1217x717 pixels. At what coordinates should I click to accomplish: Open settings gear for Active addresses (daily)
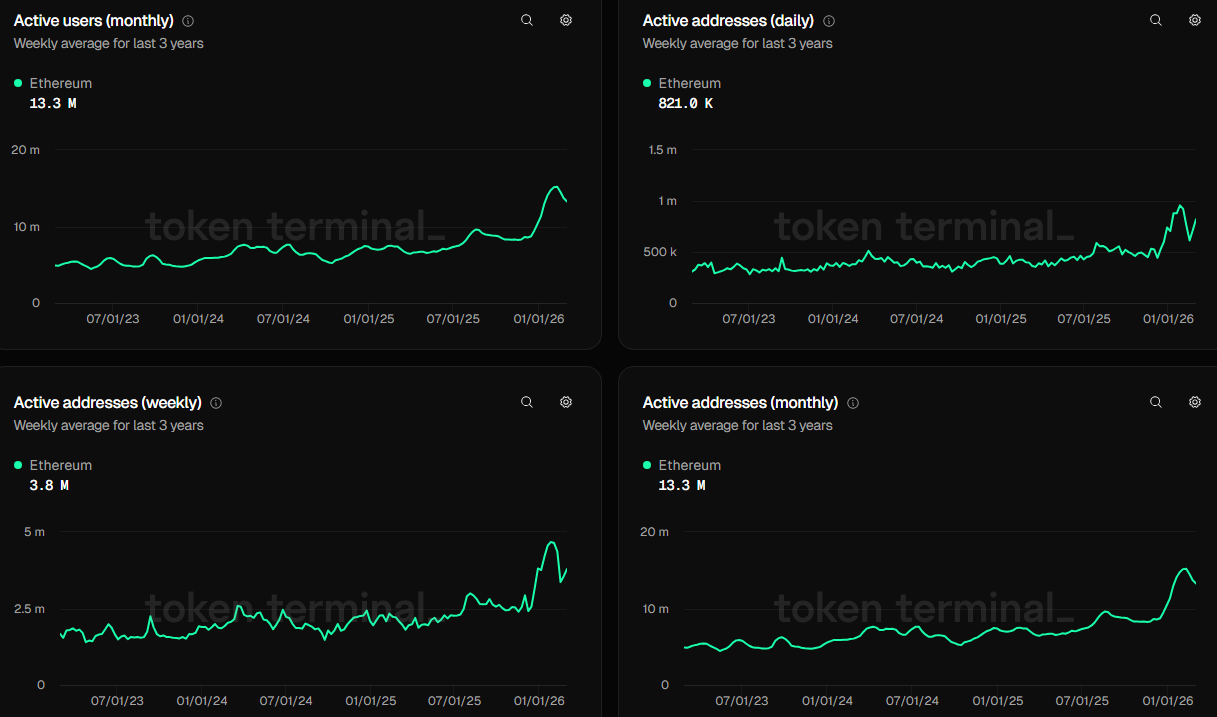[1194, 20]
